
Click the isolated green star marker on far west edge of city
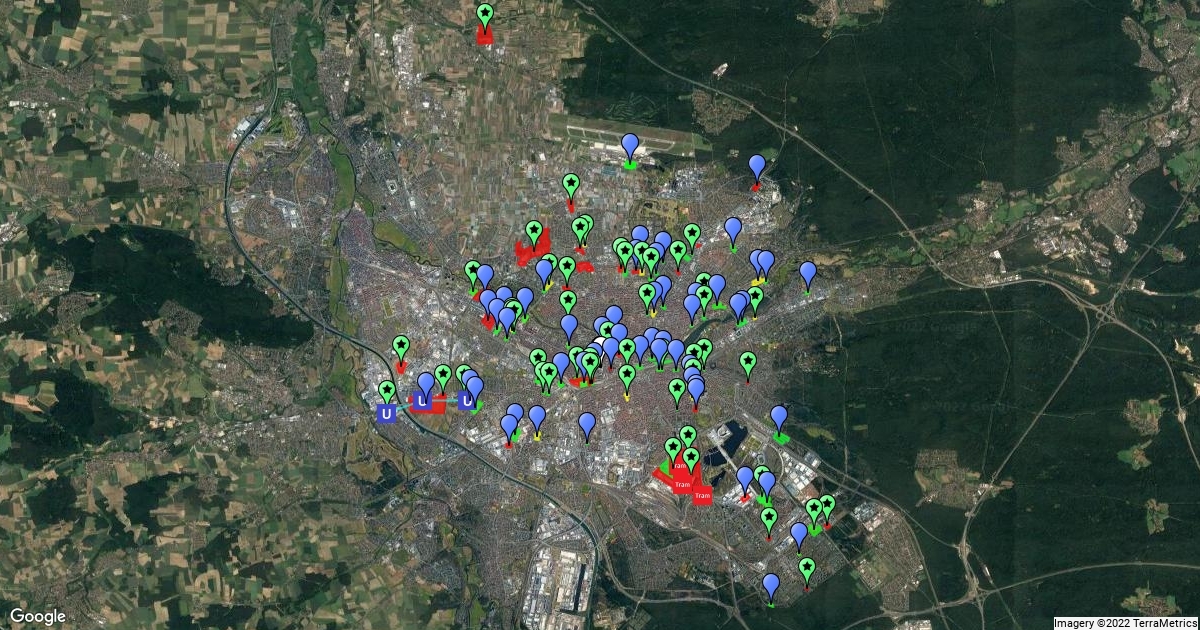click(x=401, y=347)
